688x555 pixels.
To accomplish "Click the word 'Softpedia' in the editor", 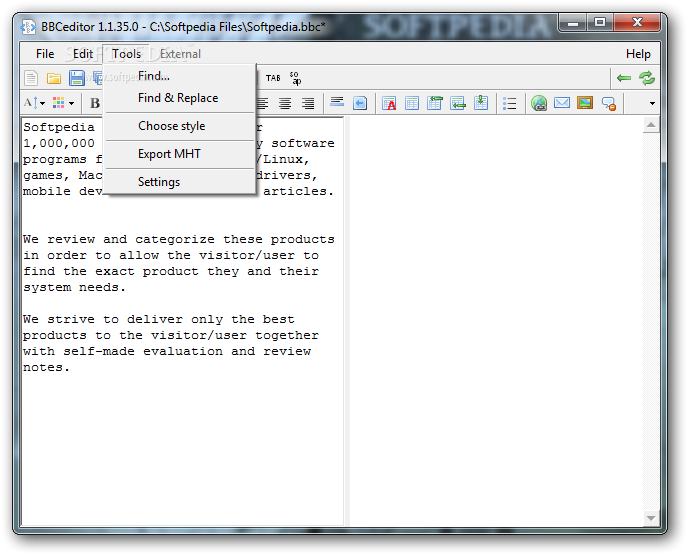I will (x=59, y=128).
